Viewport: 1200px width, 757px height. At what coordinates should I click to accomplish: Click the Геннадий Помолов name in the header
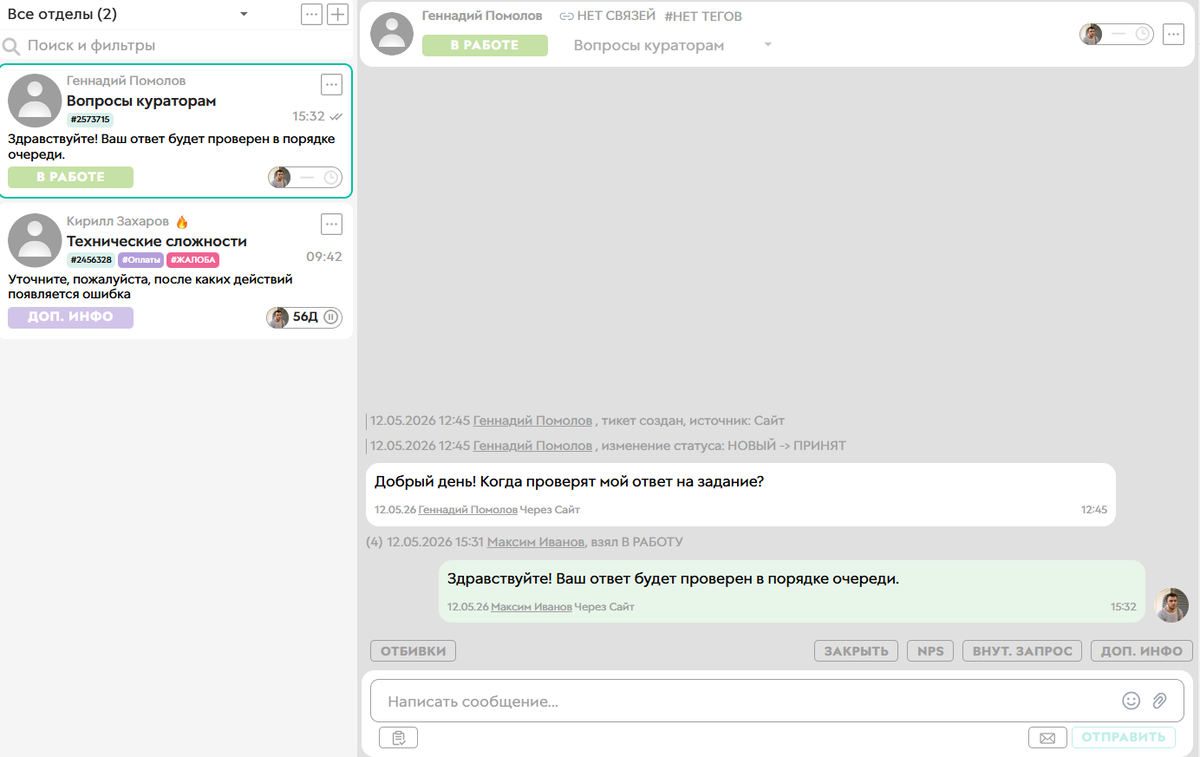click(482, 16)
